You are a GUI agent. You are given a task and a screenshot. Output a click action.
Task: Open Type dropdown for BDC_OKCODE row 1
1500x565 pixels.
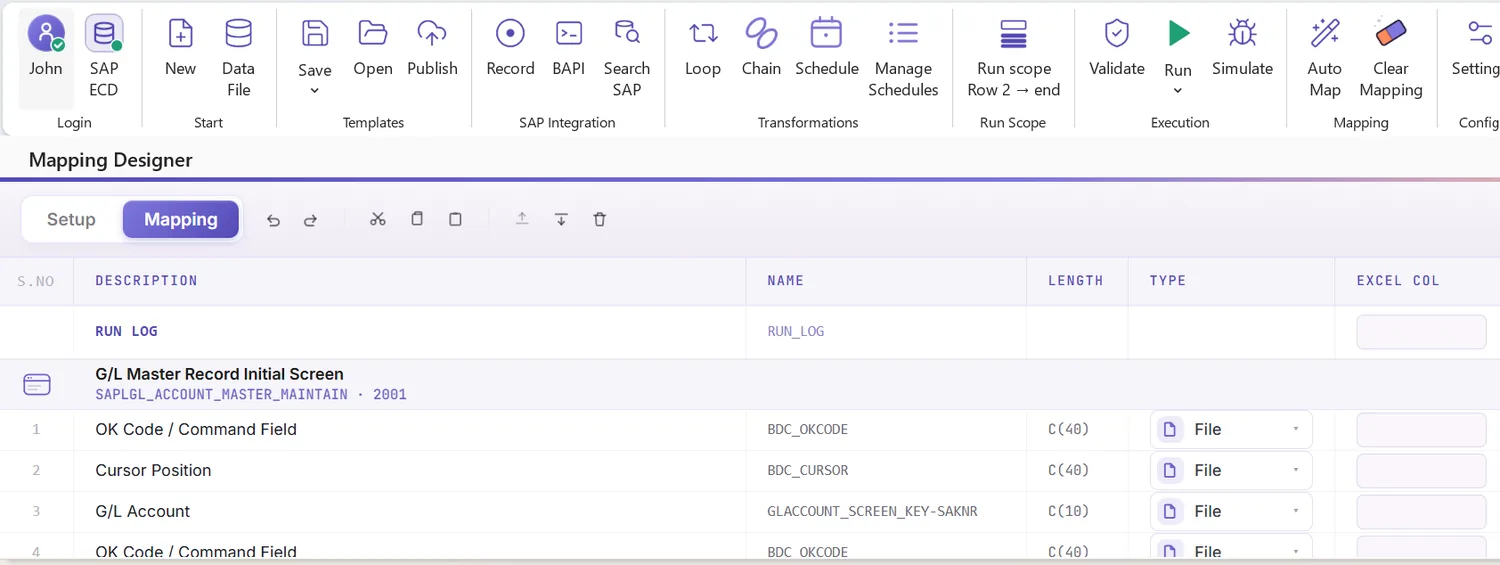pos(1231,429)
